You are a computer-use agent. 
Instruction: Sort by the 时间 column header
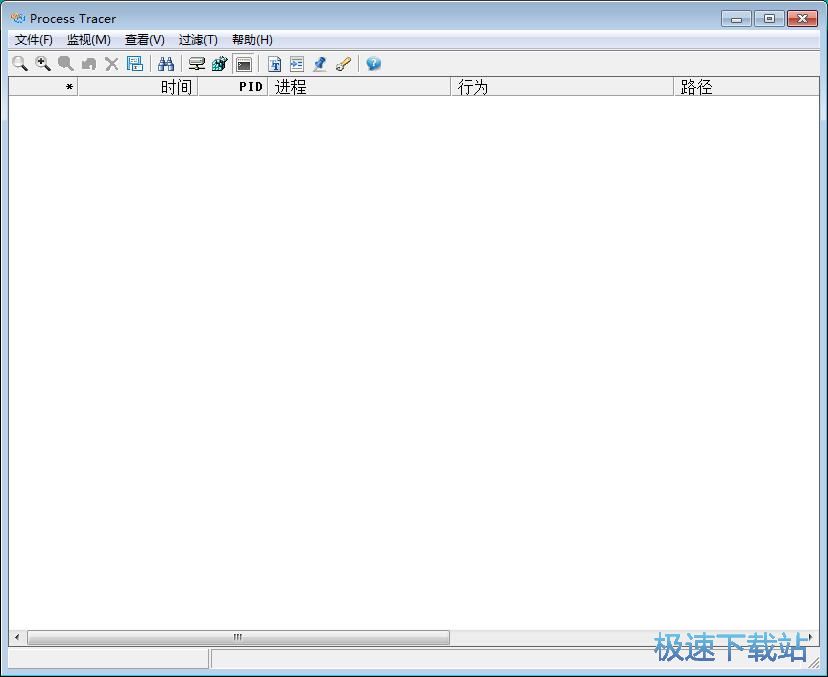point(138,87)
